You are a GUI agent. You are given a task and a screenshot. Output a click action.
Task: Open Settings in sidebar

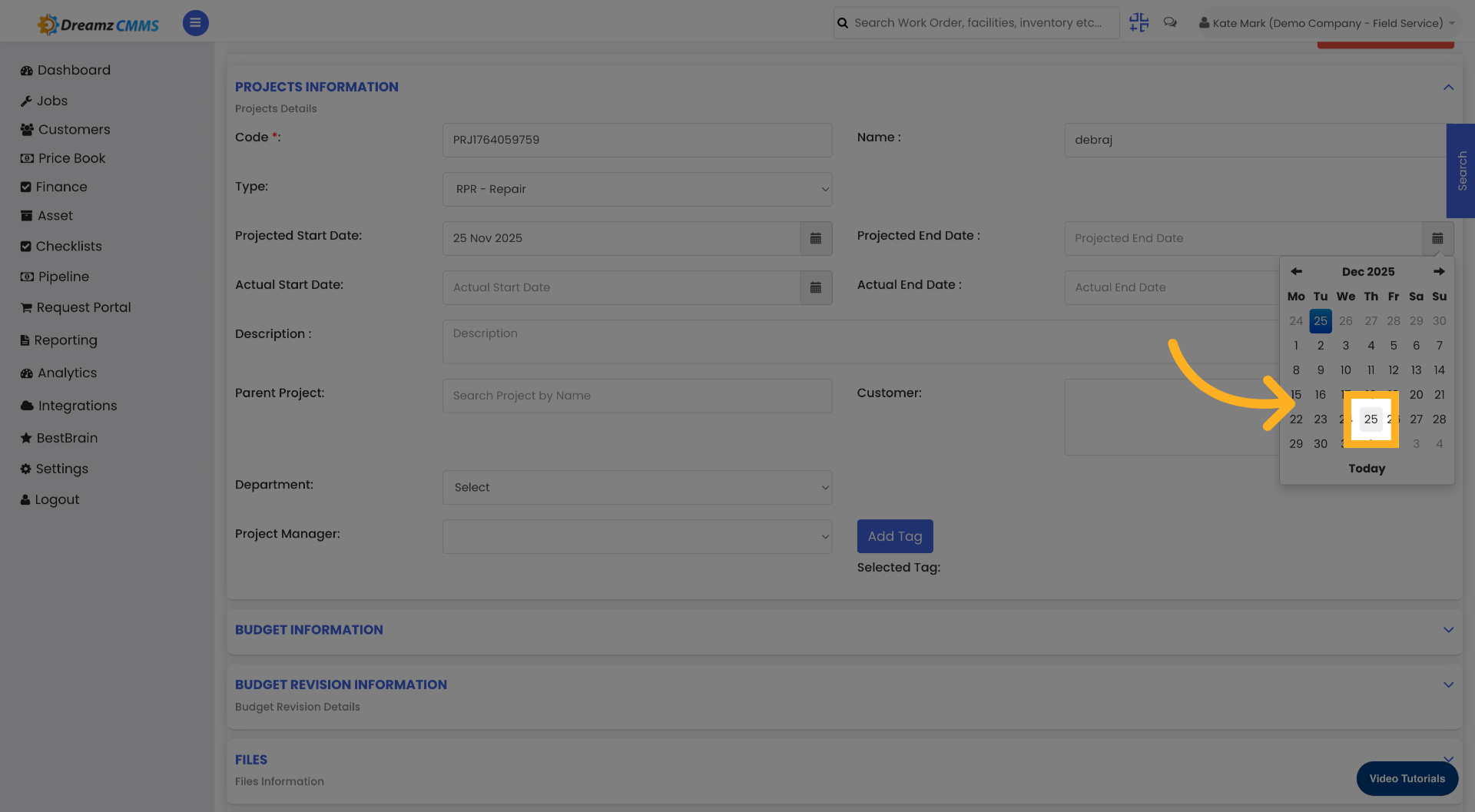(55, 469)
